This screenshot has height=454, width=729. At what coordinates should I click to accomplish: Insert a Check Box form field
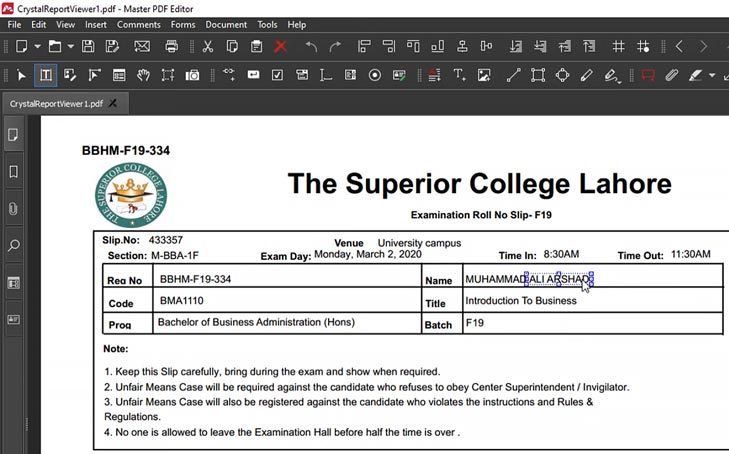pos(278,75)
